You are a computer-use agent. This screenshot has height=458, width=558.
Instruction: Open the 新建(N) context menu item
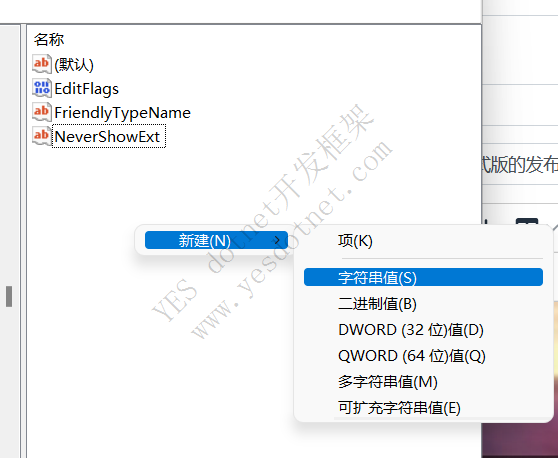tap(216, 240)
